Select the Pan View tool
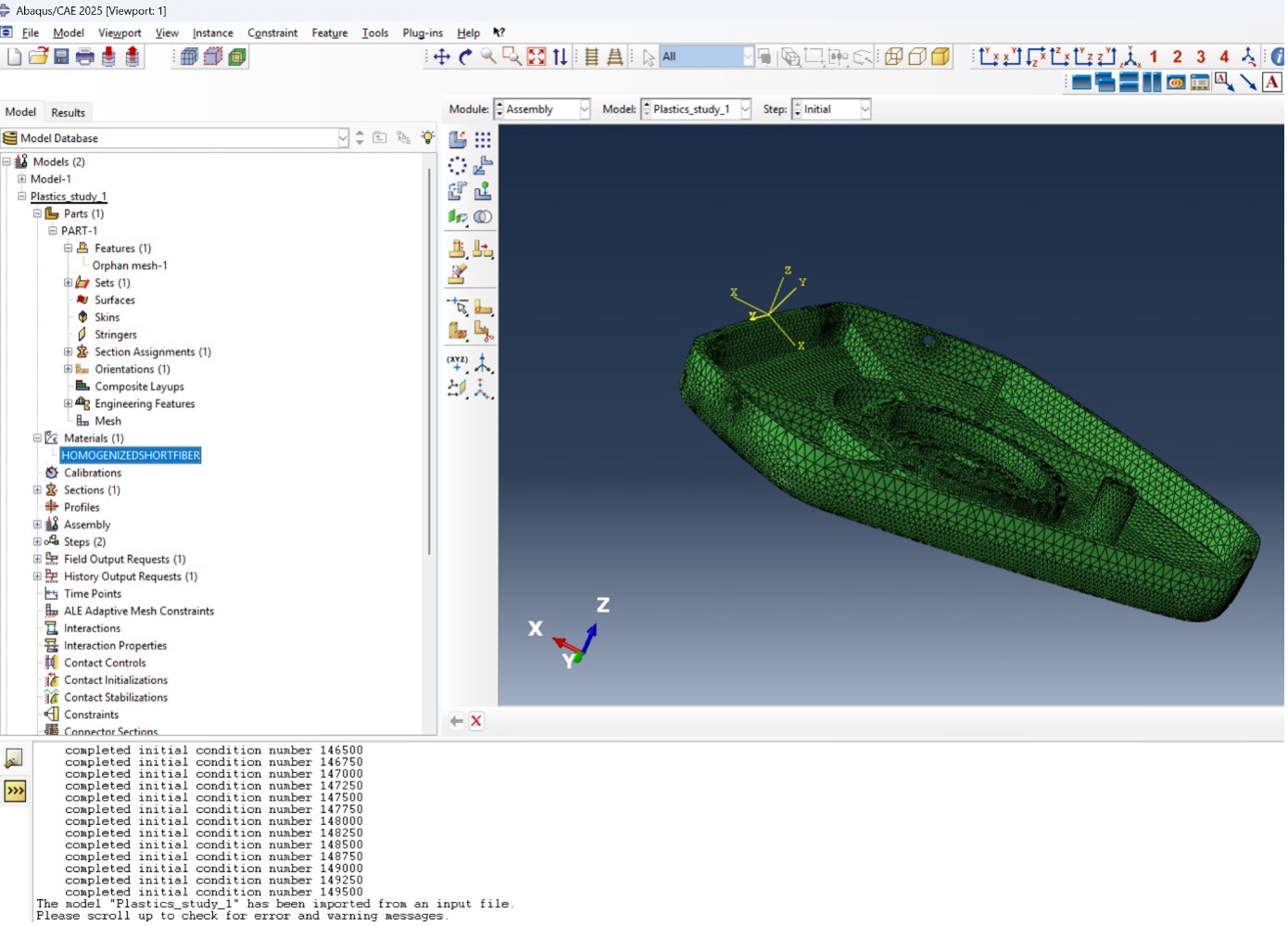This screenshot has height=926, width=1288. pos(441,57)
